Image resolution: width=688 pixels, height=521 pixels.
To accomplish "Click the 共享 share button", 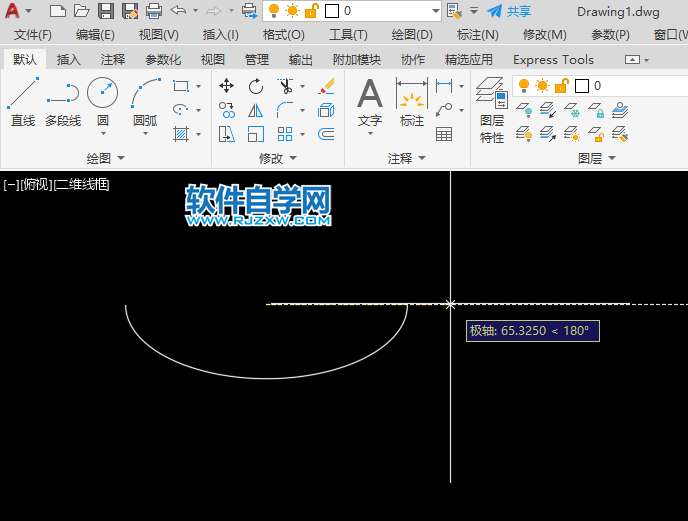I will pyautogui.click(x=509, y=11).
